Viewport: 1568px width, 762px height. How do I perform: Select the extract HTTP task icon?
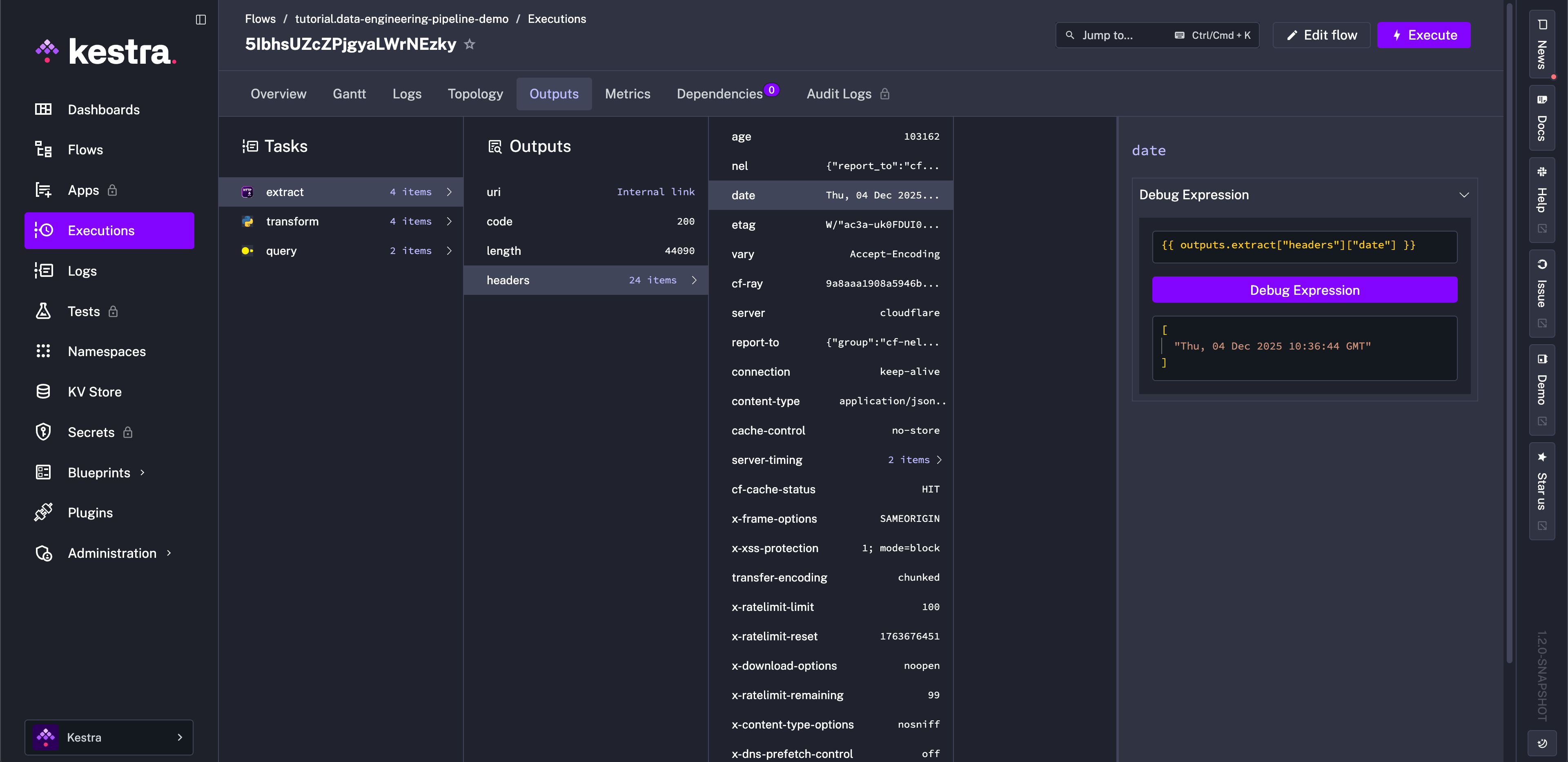[x=248, y=192]
